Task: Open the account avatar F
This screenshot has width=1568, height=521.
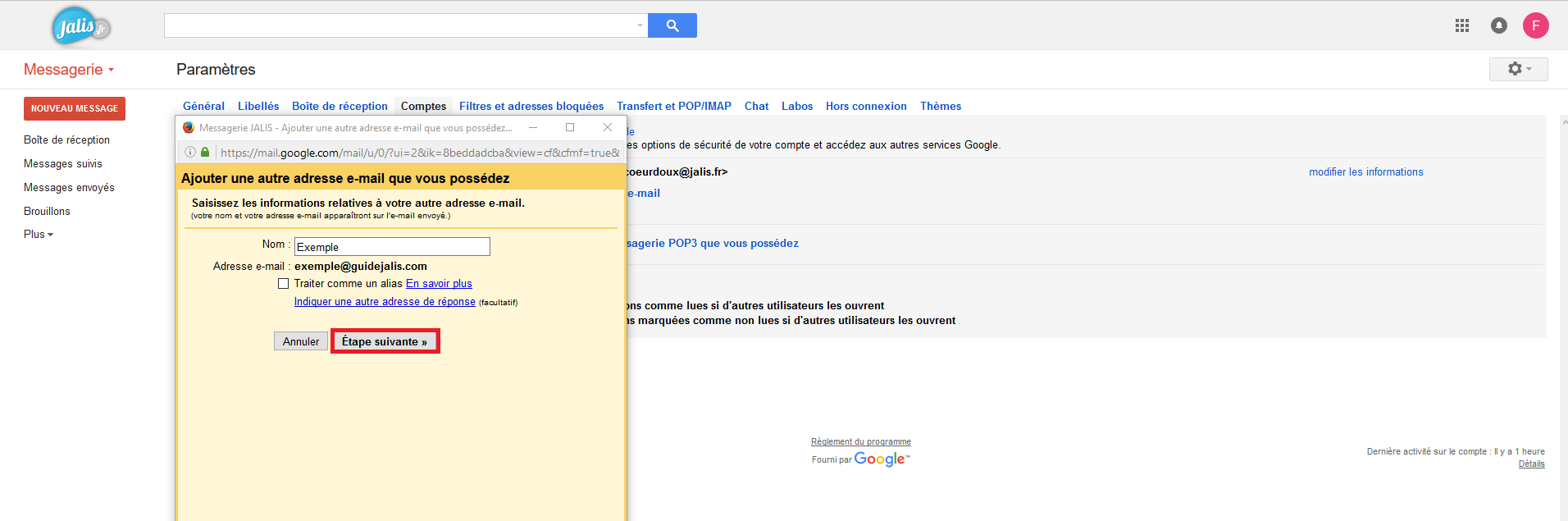Action: point(1535,25)
